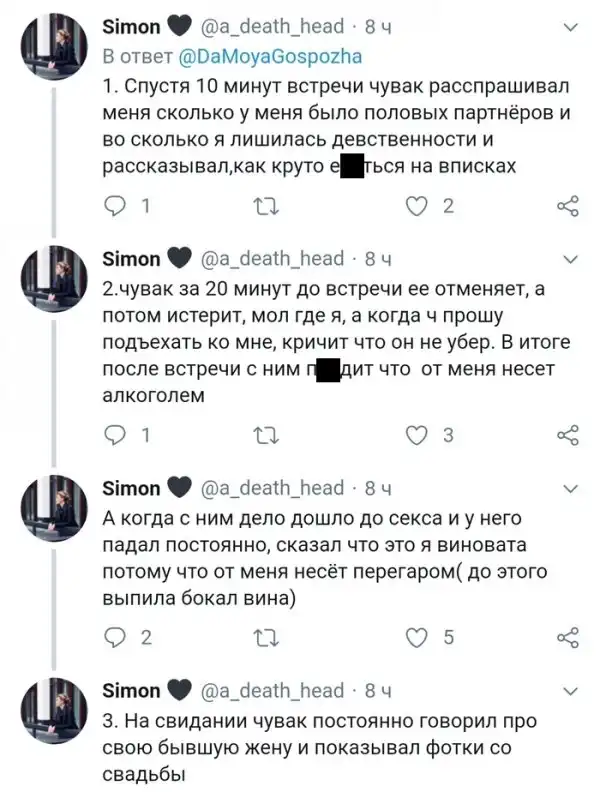Like the first tweet with 2 likes
Screen dimensions: 600x792
click(417, 207)
